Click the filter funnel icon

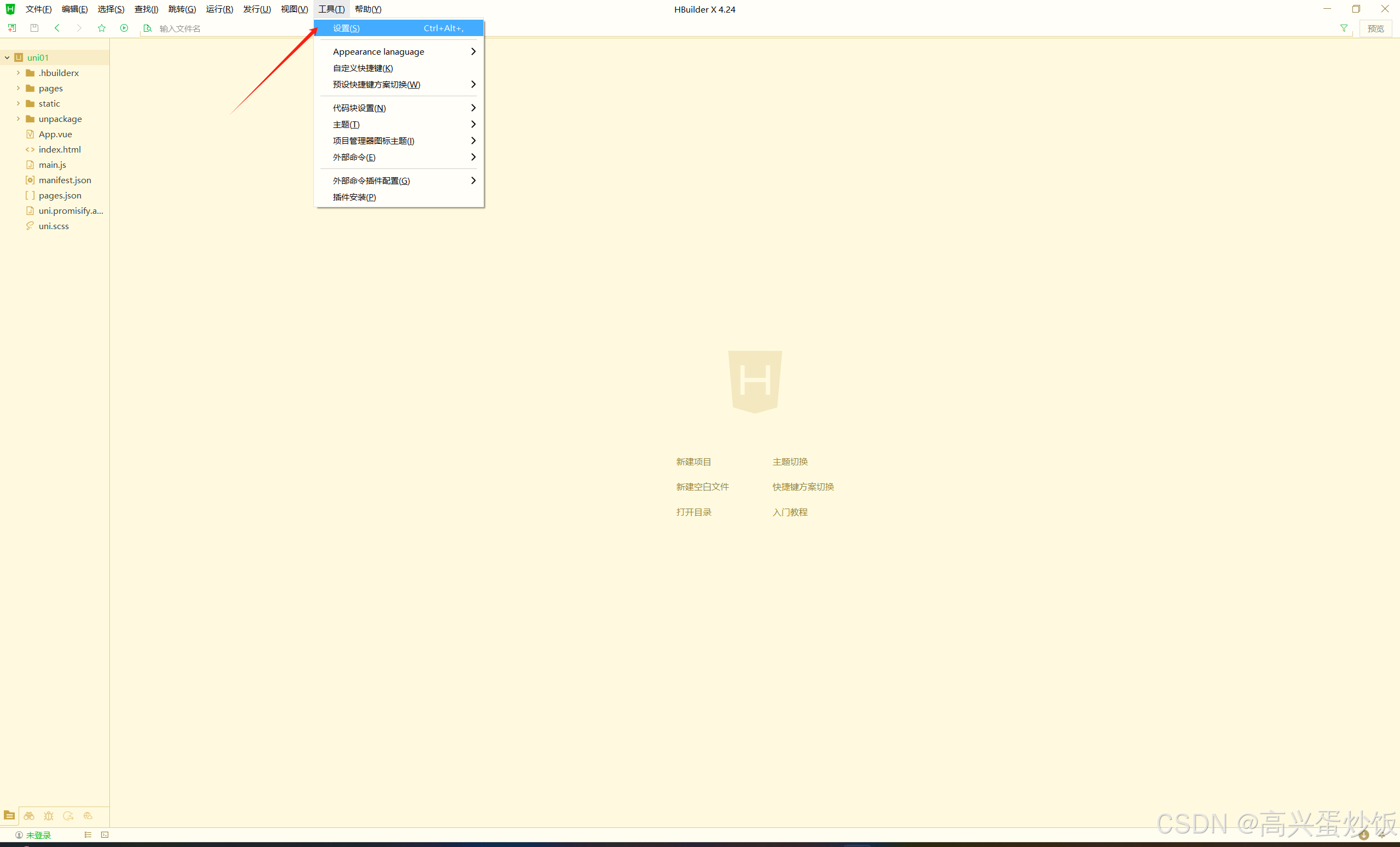click(1344, 28)
